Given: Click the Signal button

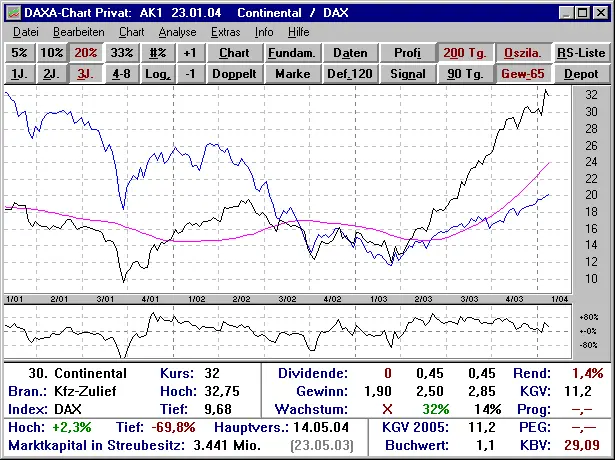Looking at the screenshot, I should click(408, 74).
